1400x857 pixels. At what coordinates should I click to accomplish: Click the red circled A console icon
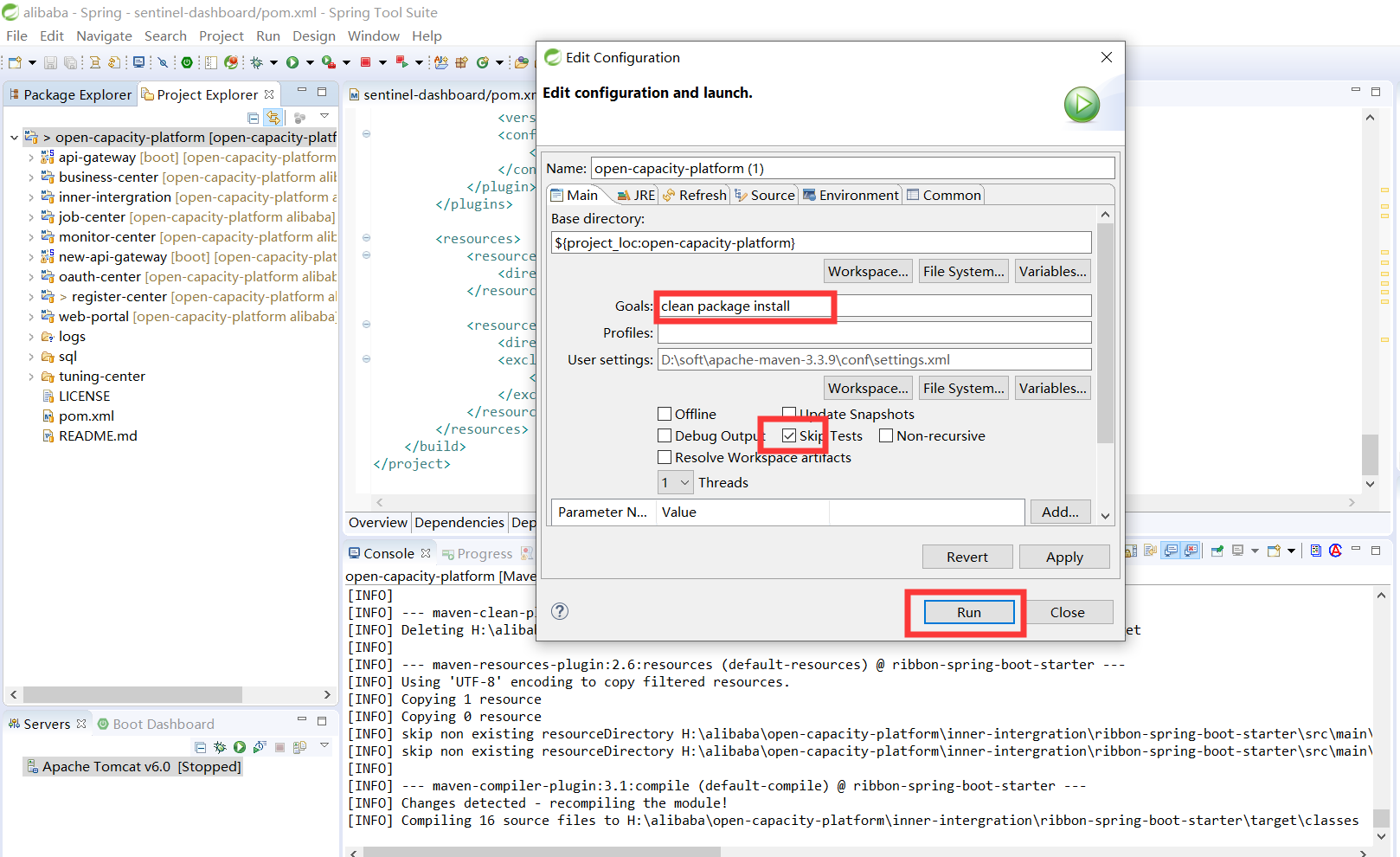click(1335, 551)
